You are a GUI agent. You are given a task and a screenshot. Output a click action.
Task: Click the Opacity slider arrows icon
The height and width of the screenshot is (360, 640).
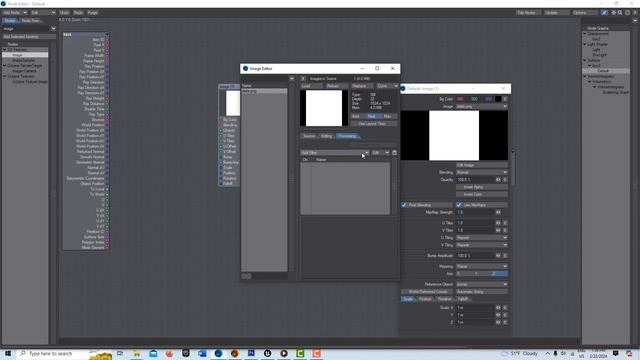[x=498, y=180]
